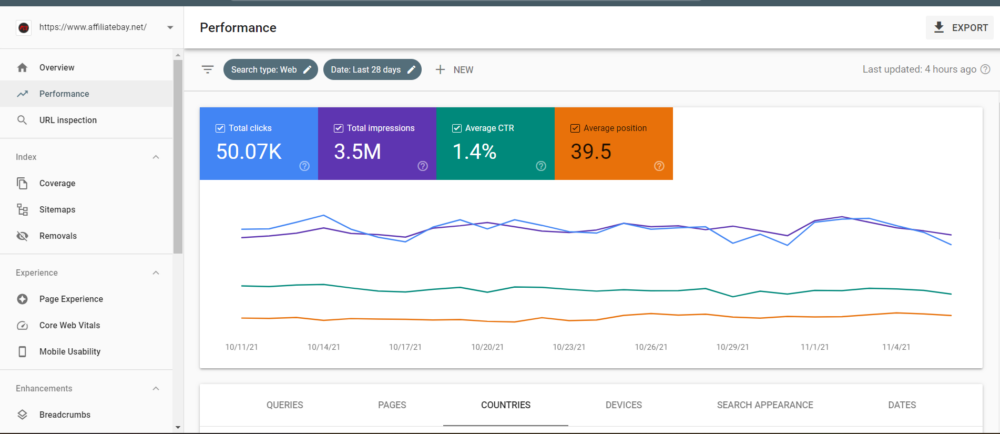Click the sidebar scrollbar thumb
1000x434 pixels.
click(x=178, y=156)
